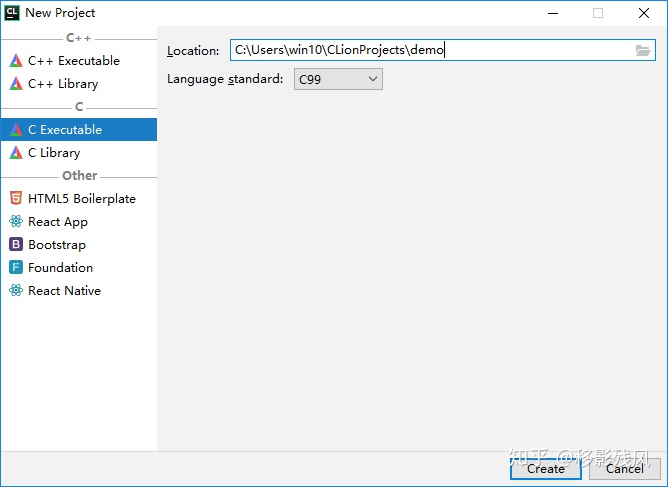Pick HTML5 Boilerplate template
668x487 pixels.
[x=79, y=198]
